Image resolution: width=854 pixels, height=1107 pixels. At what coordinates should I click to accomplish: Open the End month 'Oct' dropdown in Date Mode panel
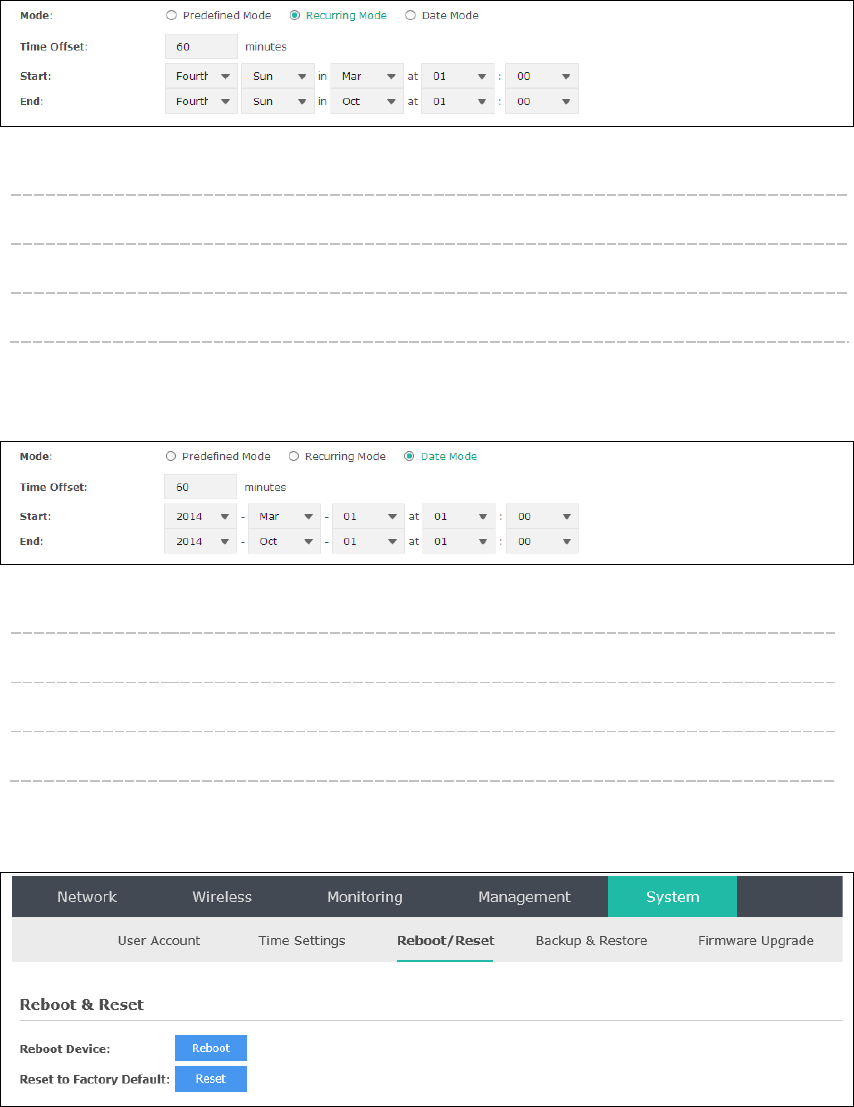click(x=284, y=541)
